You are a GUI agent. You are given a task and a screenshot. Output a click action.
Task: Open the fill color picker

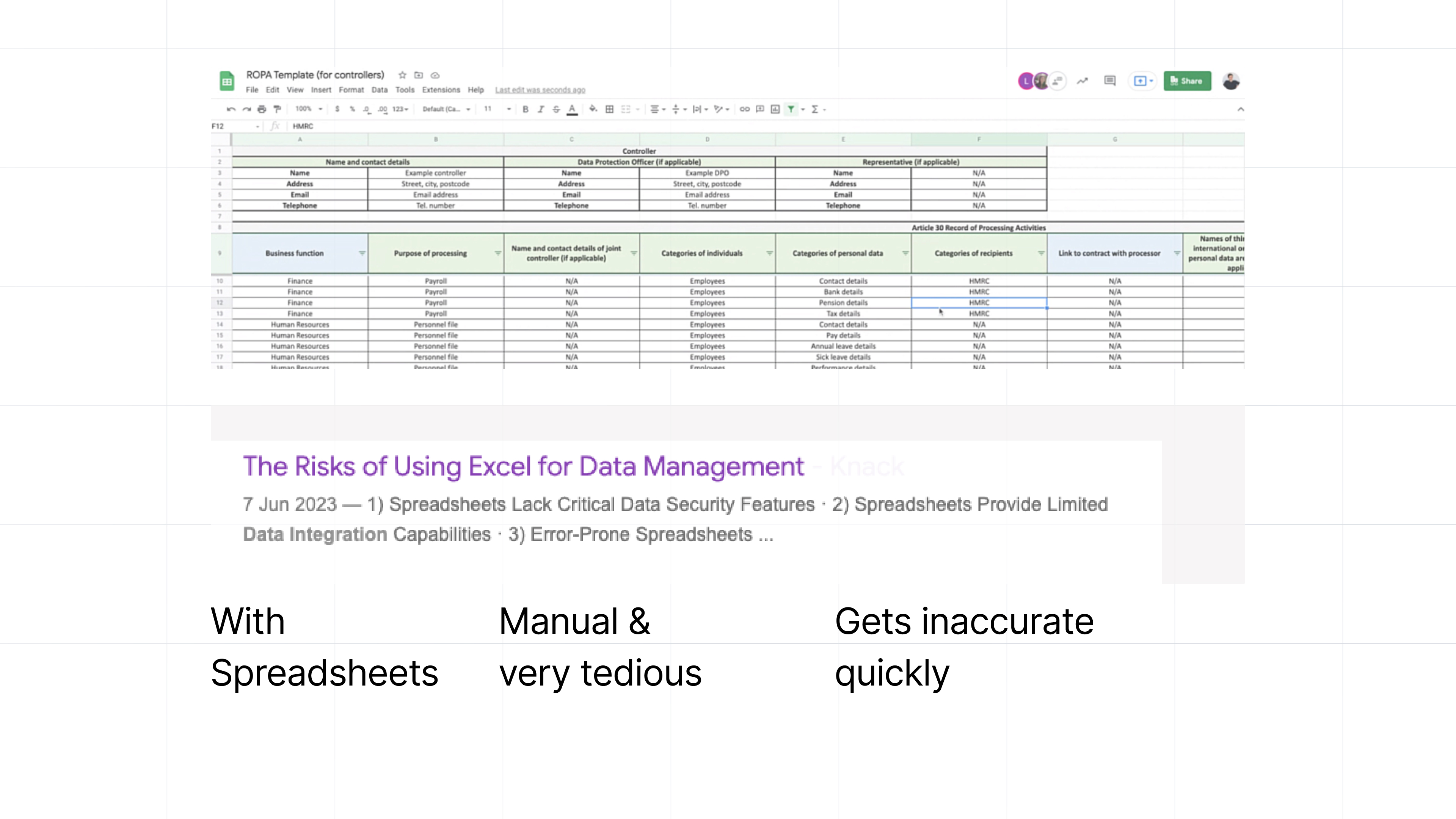592,109
